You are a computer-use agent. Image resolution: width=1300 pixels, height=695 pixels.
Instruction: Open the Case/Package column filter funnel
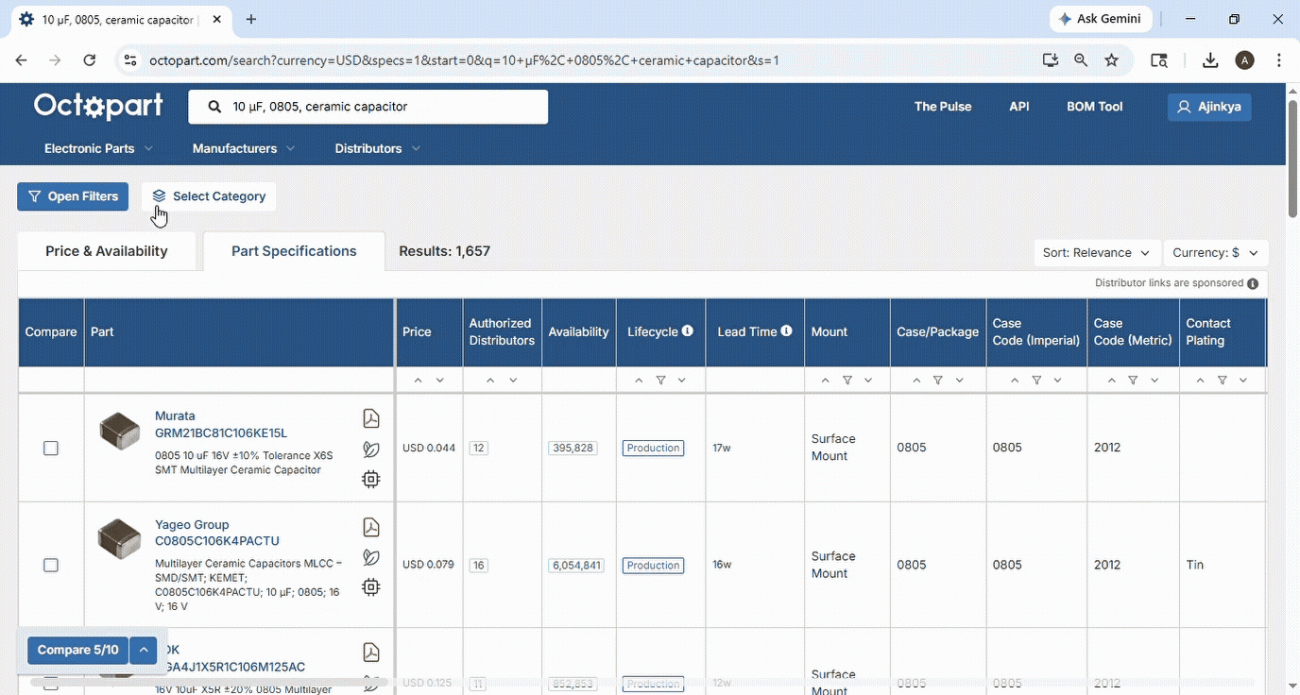pyautogui.click(x=938, y=380)
